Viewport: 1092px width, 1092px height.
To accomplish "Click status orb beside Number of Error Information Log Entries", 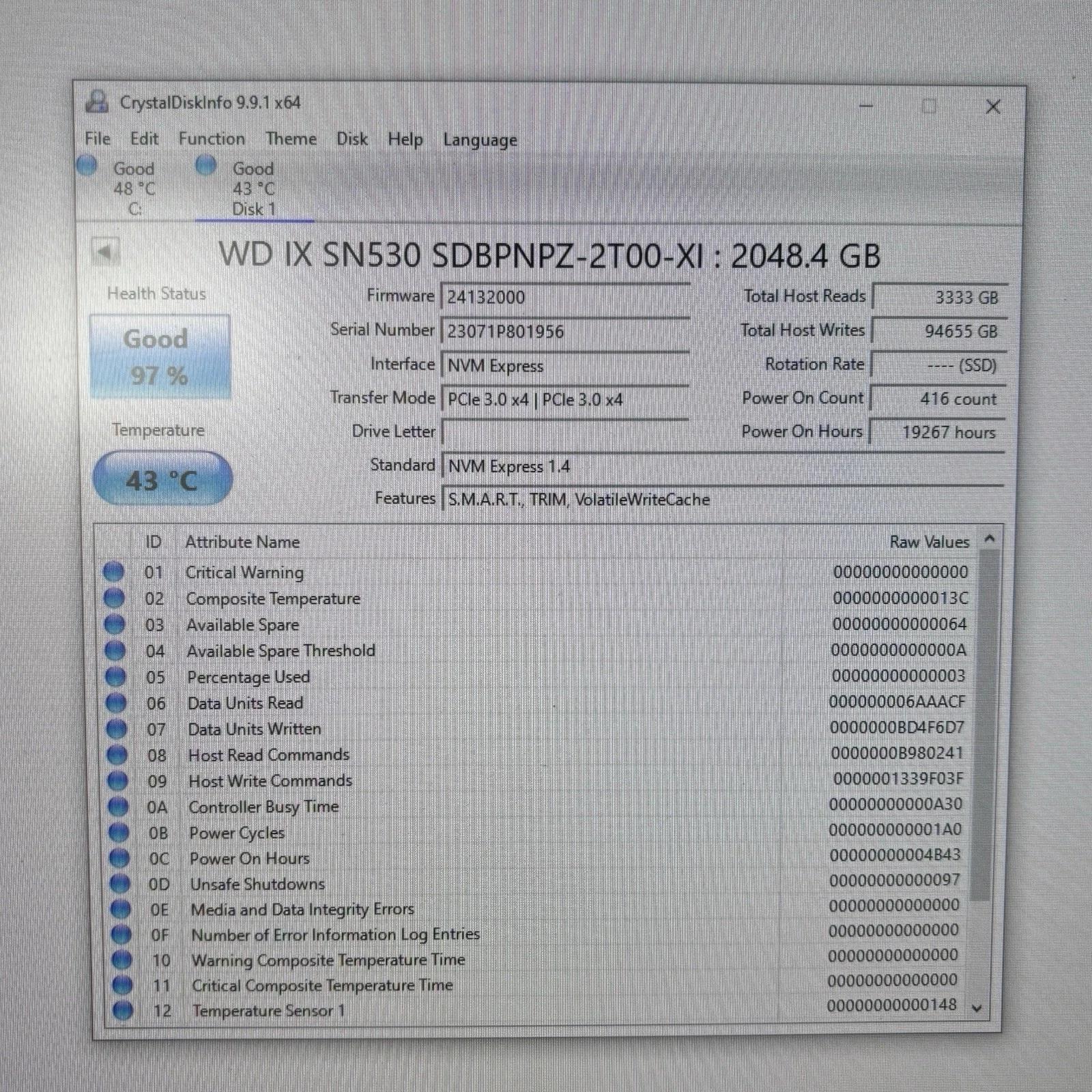I will coord(121,934).
